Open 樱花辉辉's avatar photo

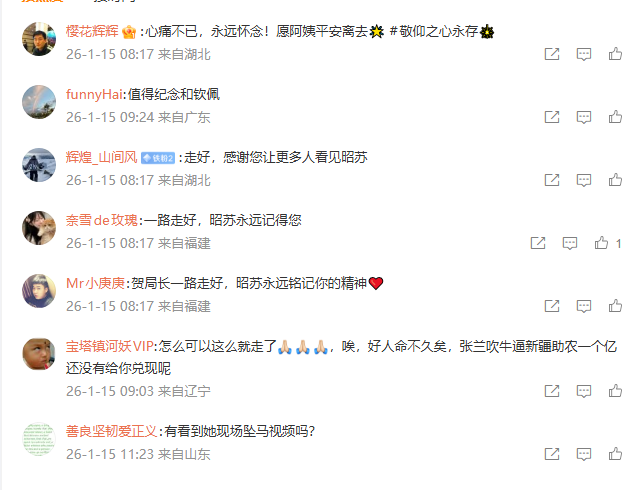[x=39, y=39]
